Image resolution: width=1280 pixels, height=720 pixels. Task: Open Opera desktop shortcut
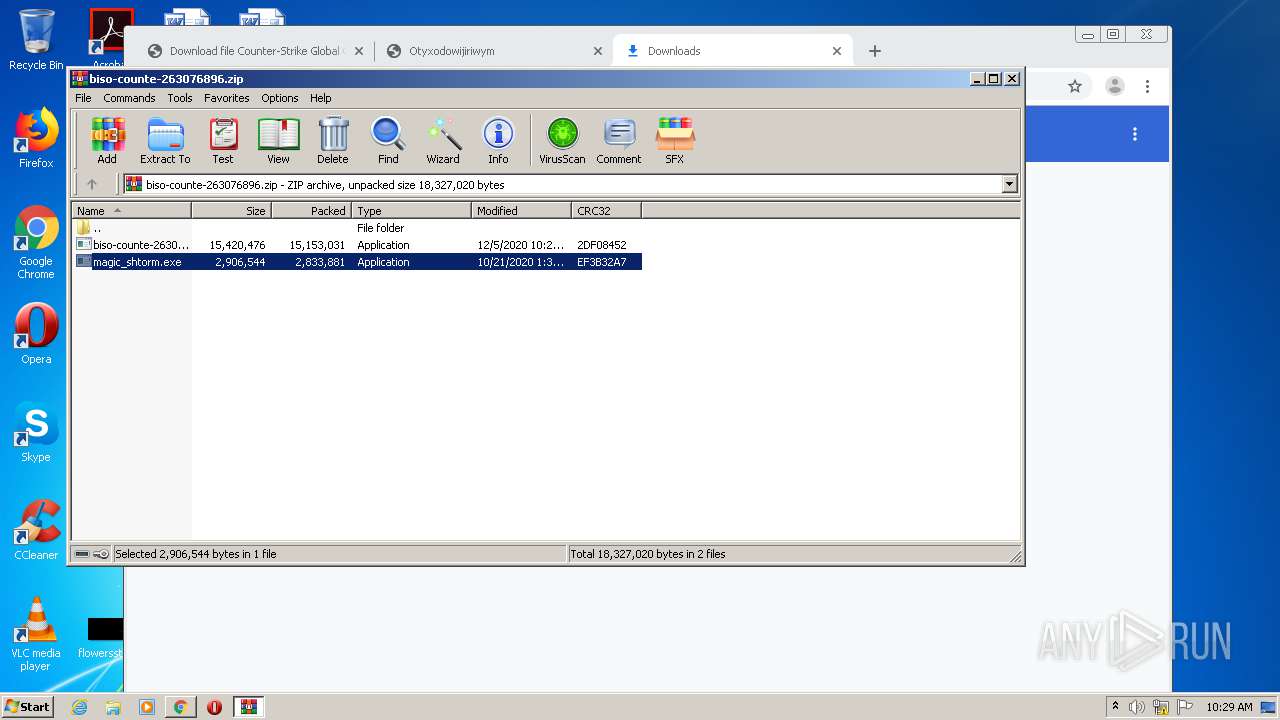click(x=36, y=334)
